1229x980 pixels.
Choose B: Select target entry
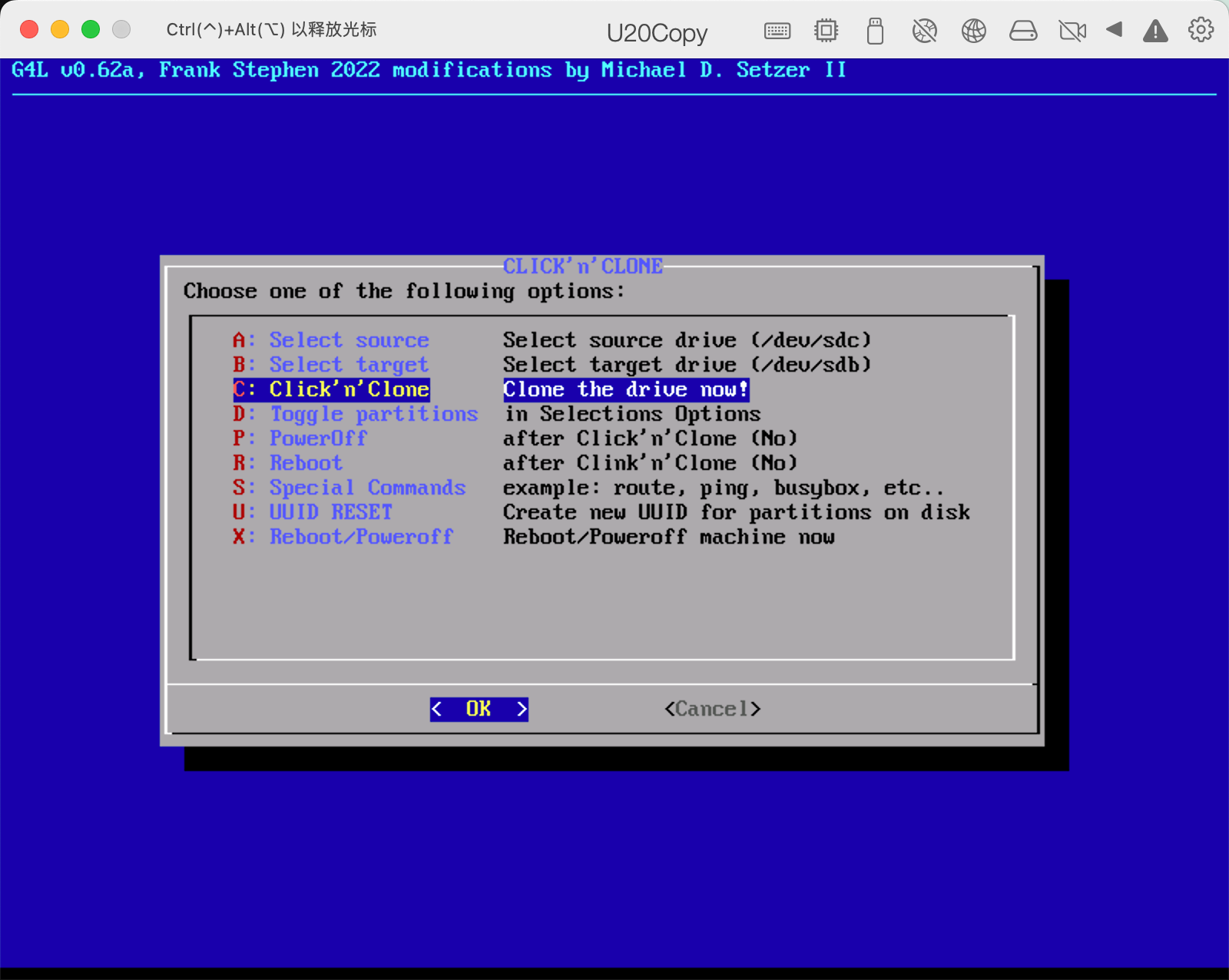click(348, 364)
